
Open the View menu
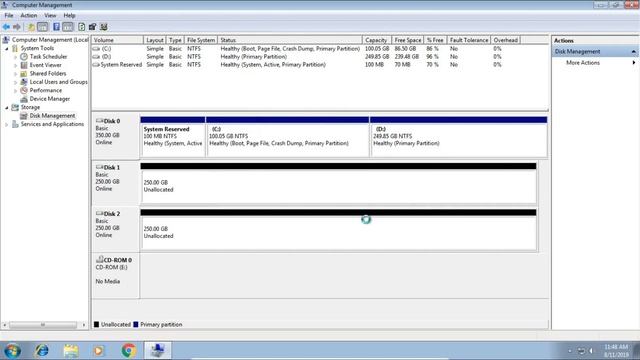(x=50, y=16)
